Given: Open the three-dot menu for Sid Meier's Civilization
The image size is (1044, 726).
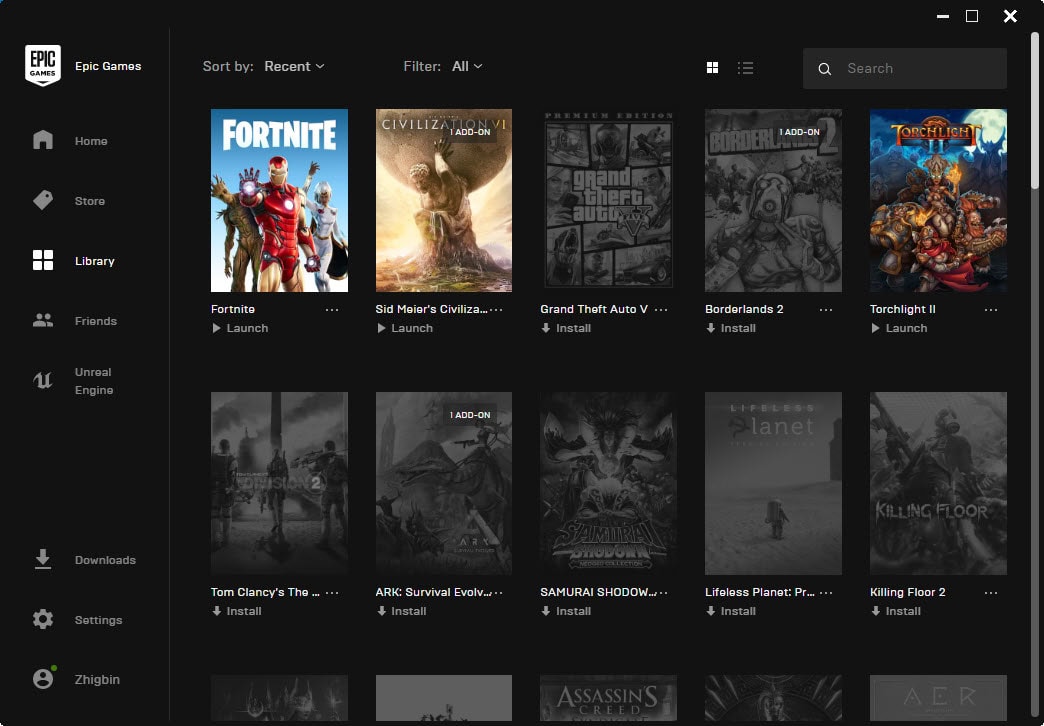Looking at the screenshot, I should 496,310.
